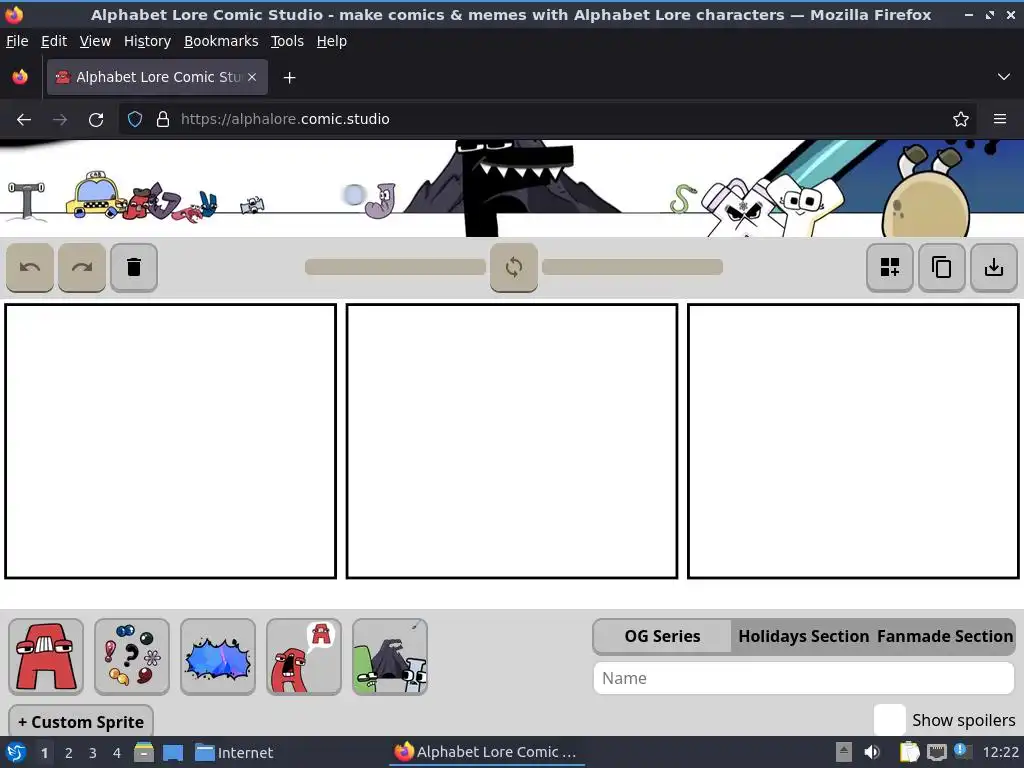This screenshot has height=768, width=1024.
Task: Click the file manager icon in the taskbar
Action: 144,752
